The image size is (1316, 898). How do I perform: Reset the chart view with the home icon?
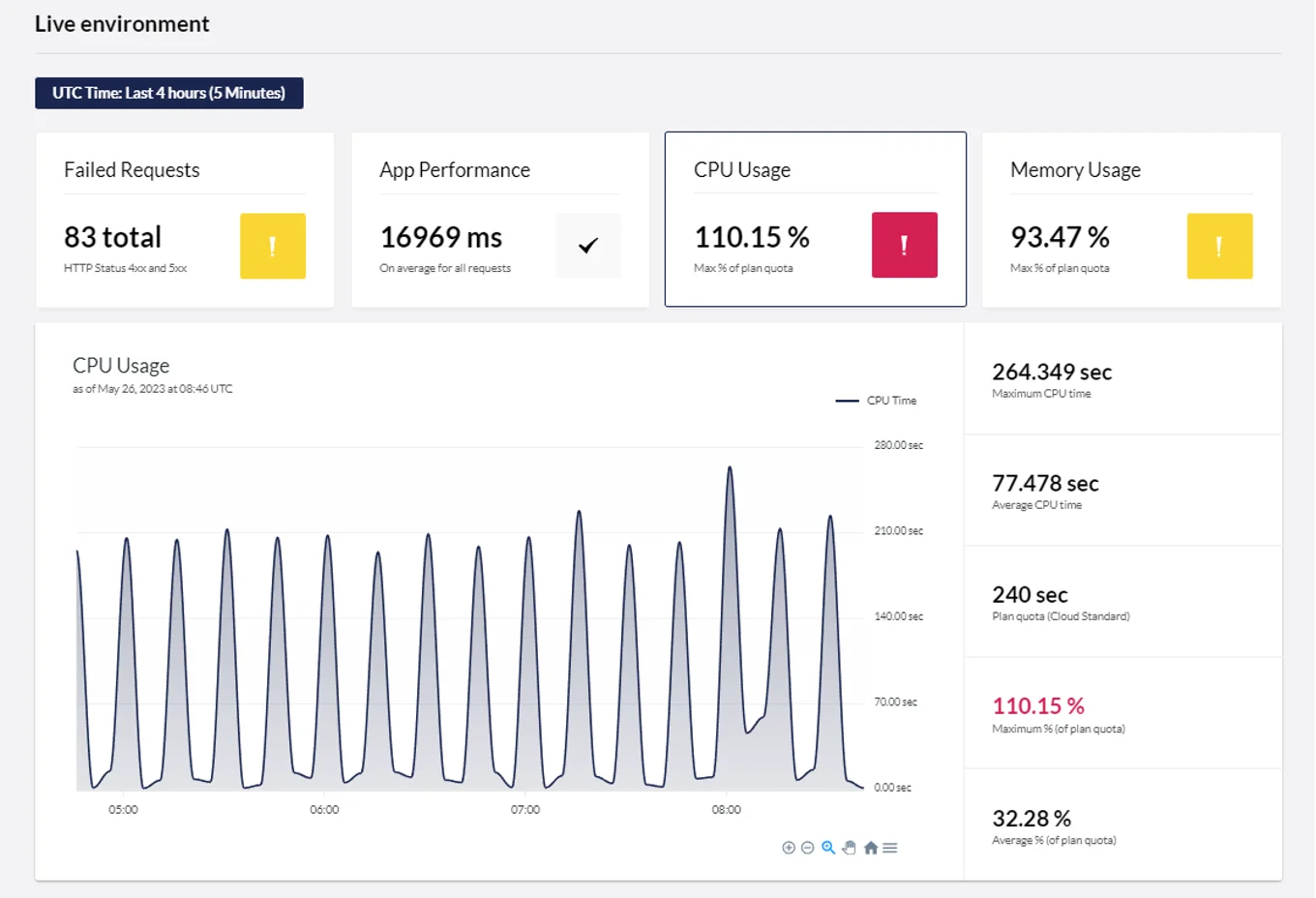870,848
